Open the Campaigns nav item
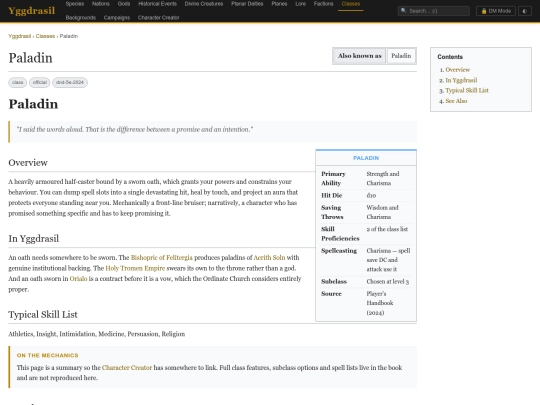540x405 pixels. pyautogui.click(x=117, y=18)
